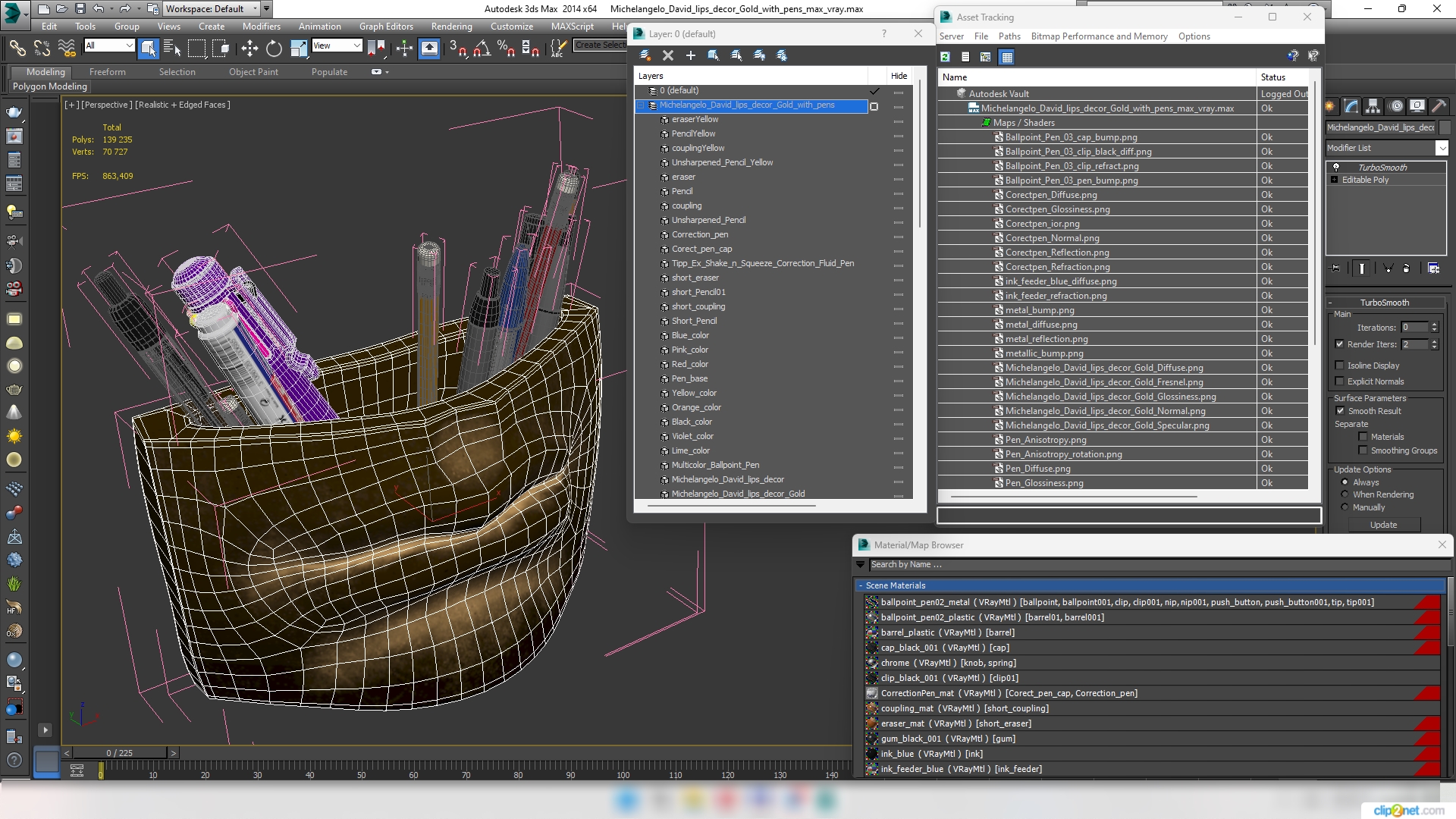Enable Separate by Smoothing Groups checkbox
1456x819 pixels.
tap(1363, 450)
